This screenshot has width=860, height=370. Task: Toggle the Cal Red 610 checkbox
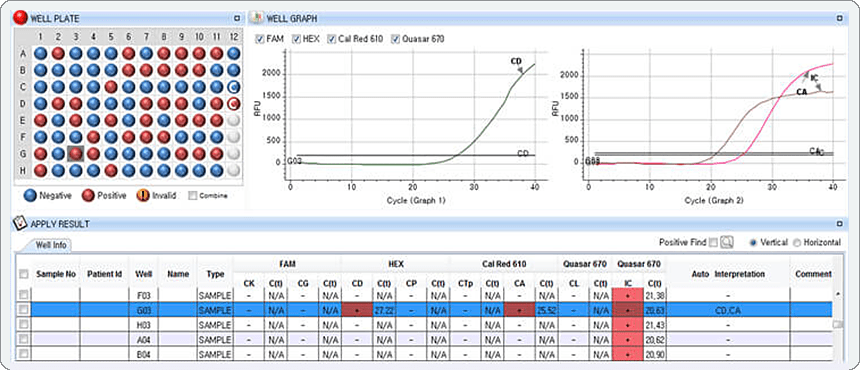coord(332,39)
